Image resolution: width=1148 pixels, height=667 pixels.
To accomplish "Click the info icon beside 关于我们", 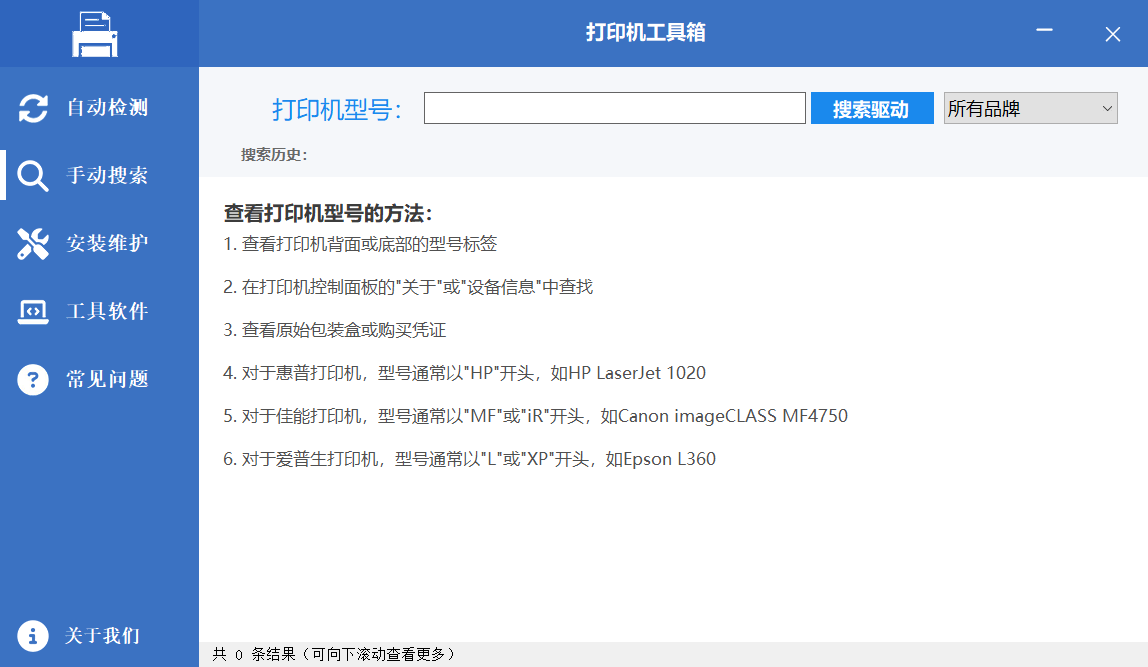I will pos(32,635).
